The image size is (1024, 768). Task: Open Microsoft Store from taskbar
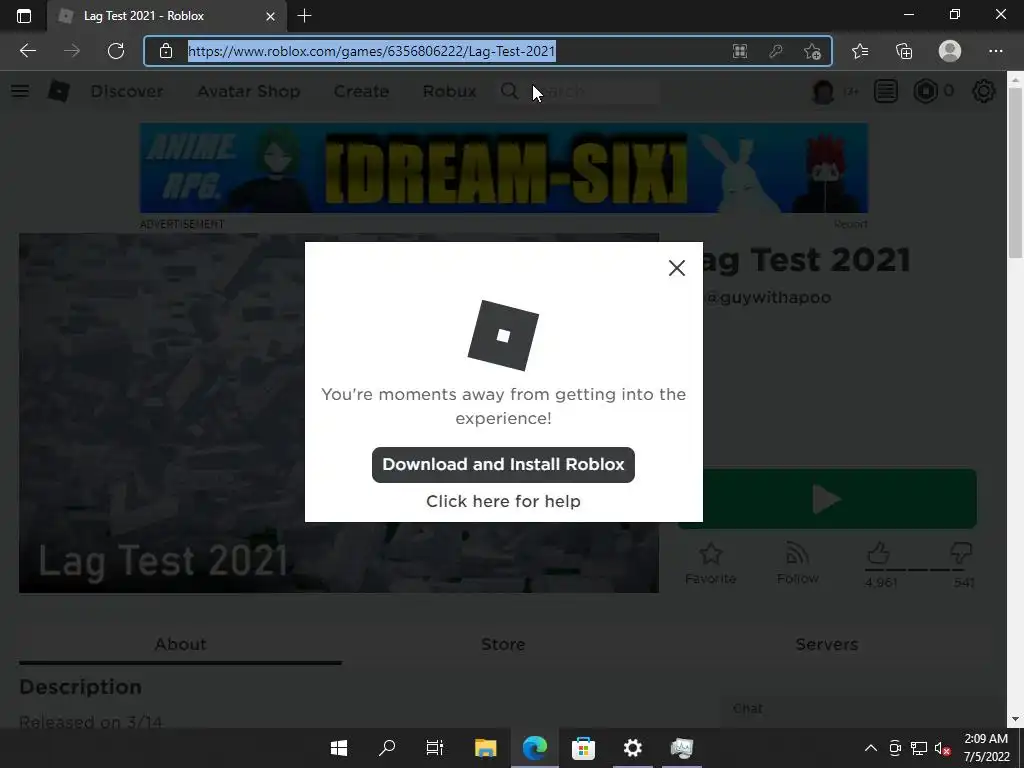coord(583,748)
